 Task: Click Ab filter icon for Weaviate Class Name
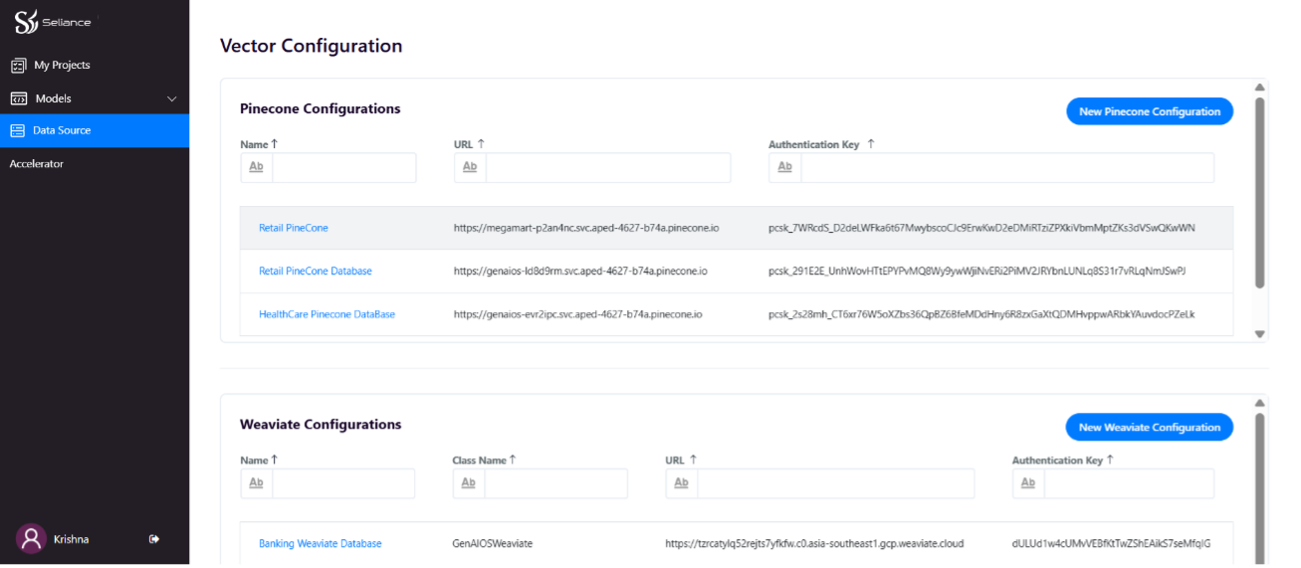click(468, 483)
